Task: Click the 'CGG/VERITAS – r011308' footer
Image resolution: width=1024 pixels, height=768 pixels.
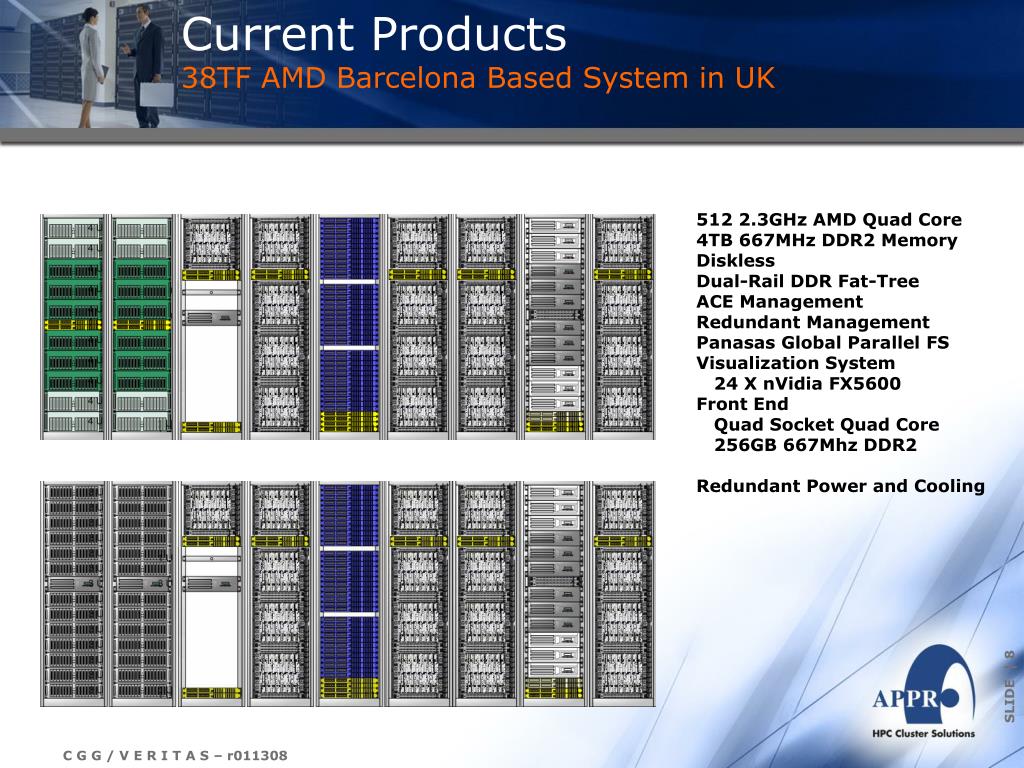Action: coord(175,756)
